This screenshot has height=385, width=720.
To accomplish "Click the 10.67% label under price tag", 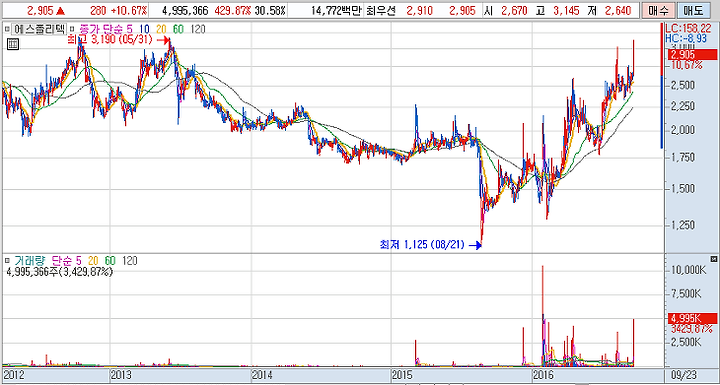I will pyautogui.click(x=686, y=65).
